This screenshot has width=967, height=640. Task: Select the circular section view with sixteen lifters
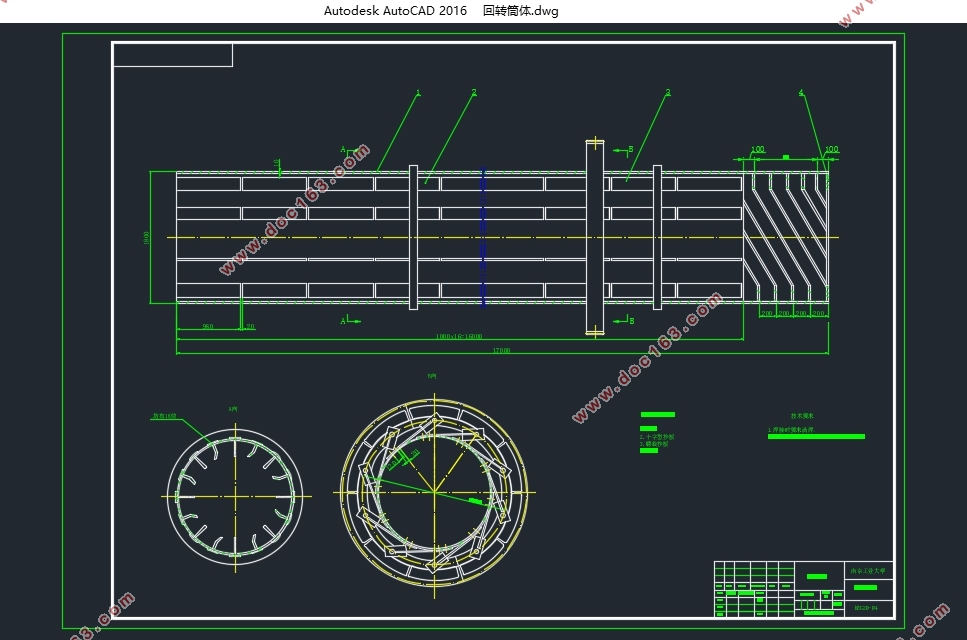click(x=235, y=496)
